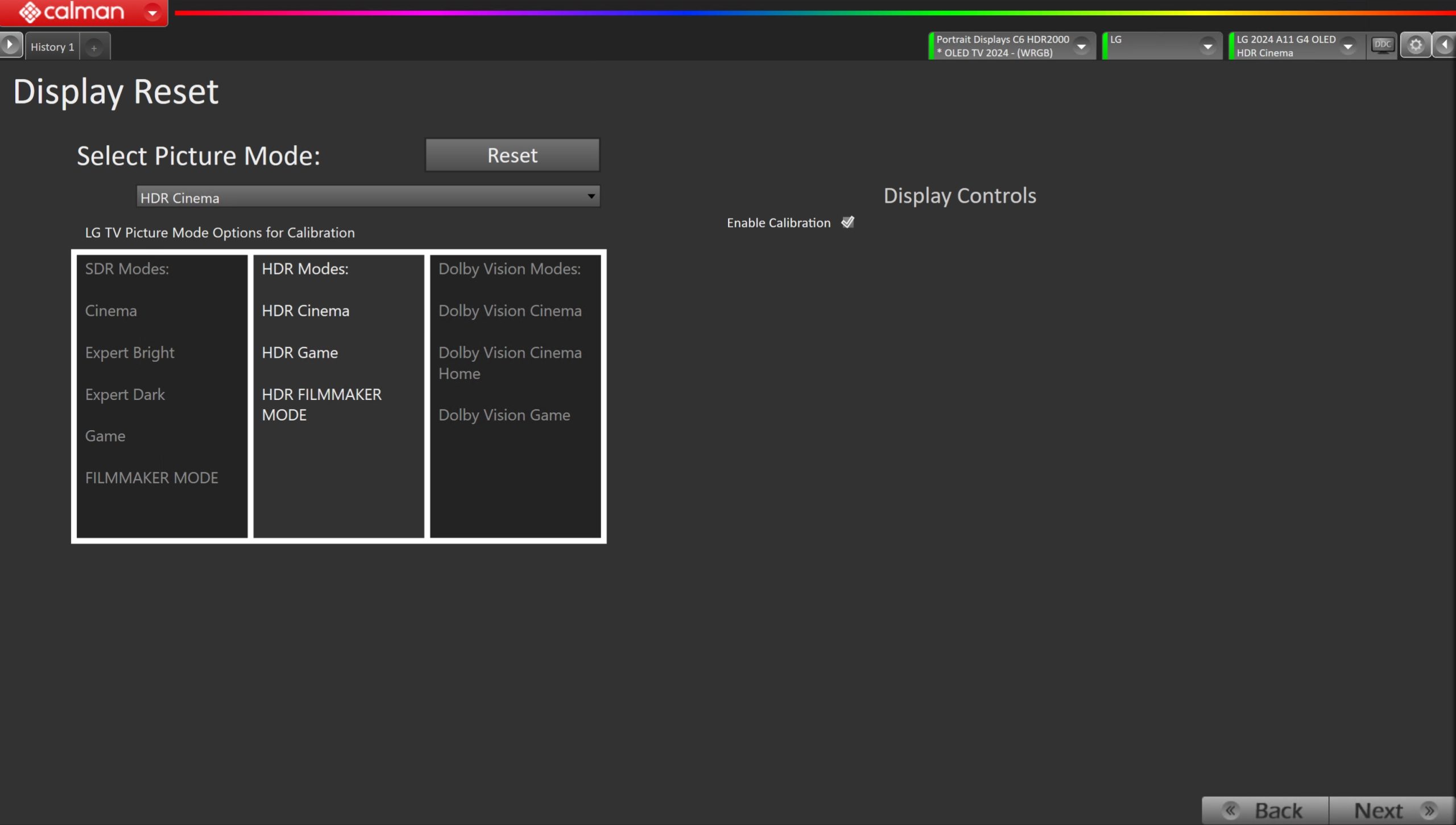Open the meter source dropdown arrow
The width and height of the screenshot is (1456, 825).
click(x=1081, y=46)
